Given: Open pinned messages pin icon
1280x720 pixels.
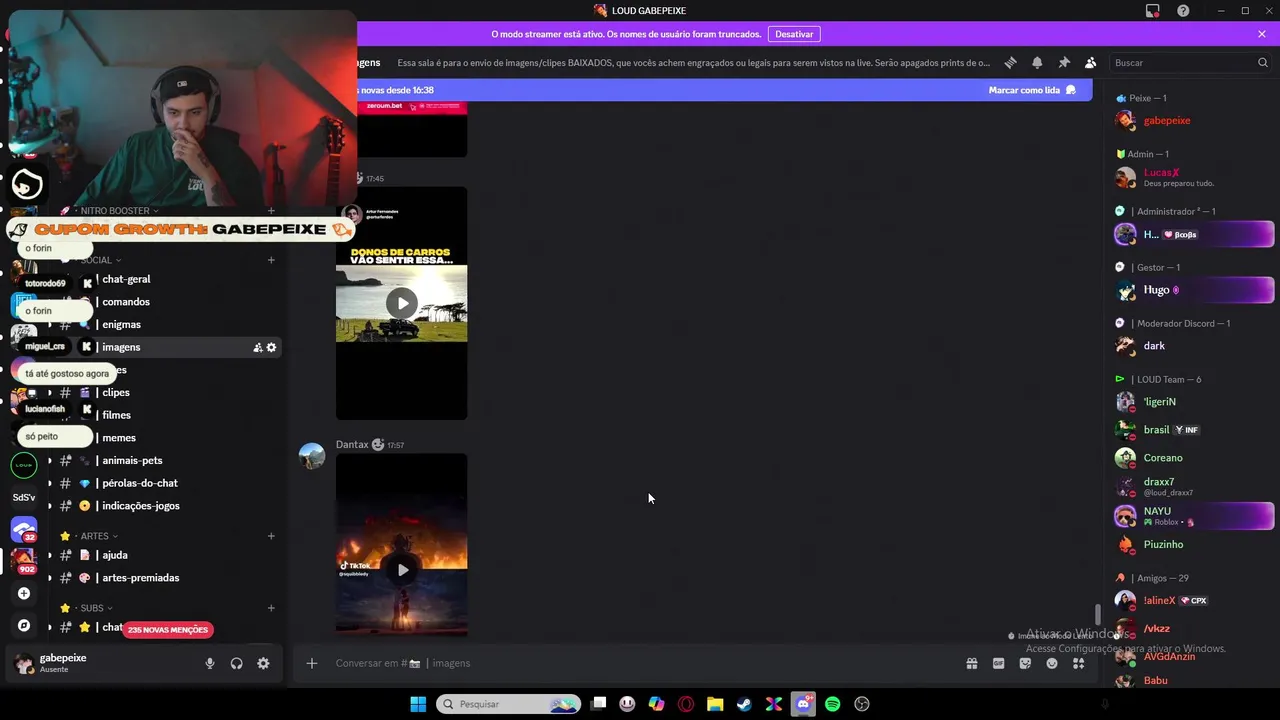Looking at the screenshot, I should 1064,62.
